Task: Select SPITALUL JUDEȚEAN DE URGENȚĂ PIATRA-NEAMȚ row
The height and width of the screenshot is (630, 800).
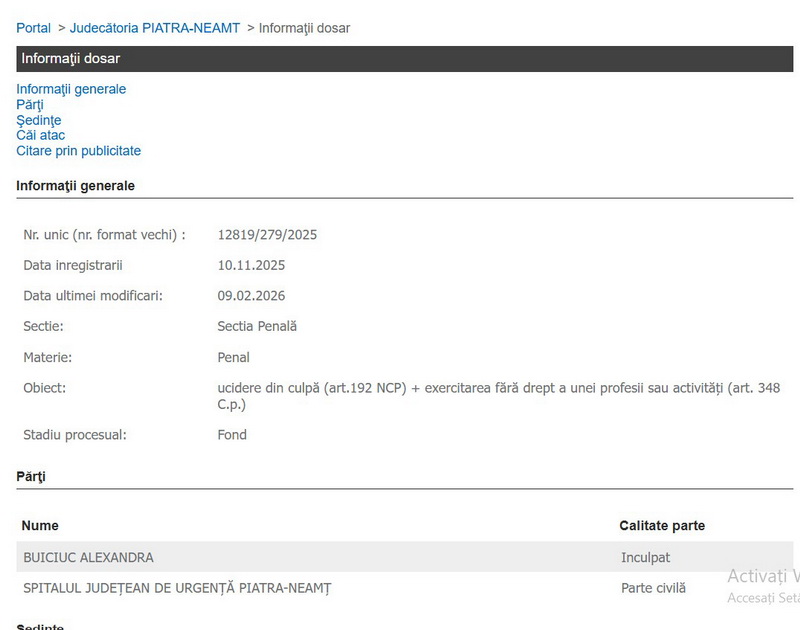Action: tap(177, 588)
